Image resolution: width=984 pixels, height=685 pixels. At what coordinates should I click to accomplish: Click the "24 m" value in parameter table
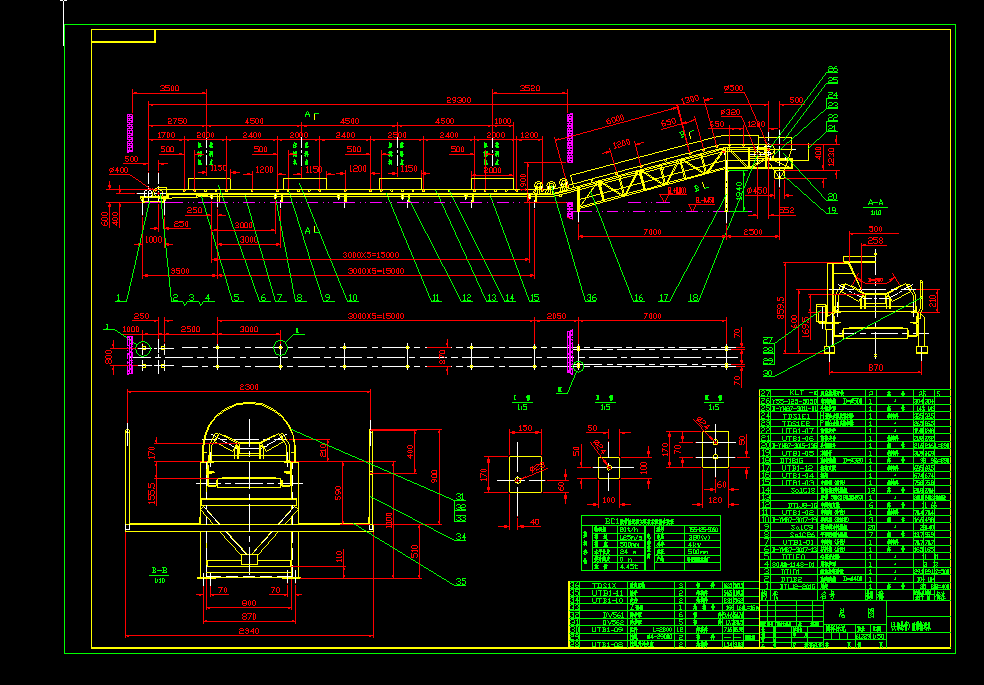[x=627, y=552]
